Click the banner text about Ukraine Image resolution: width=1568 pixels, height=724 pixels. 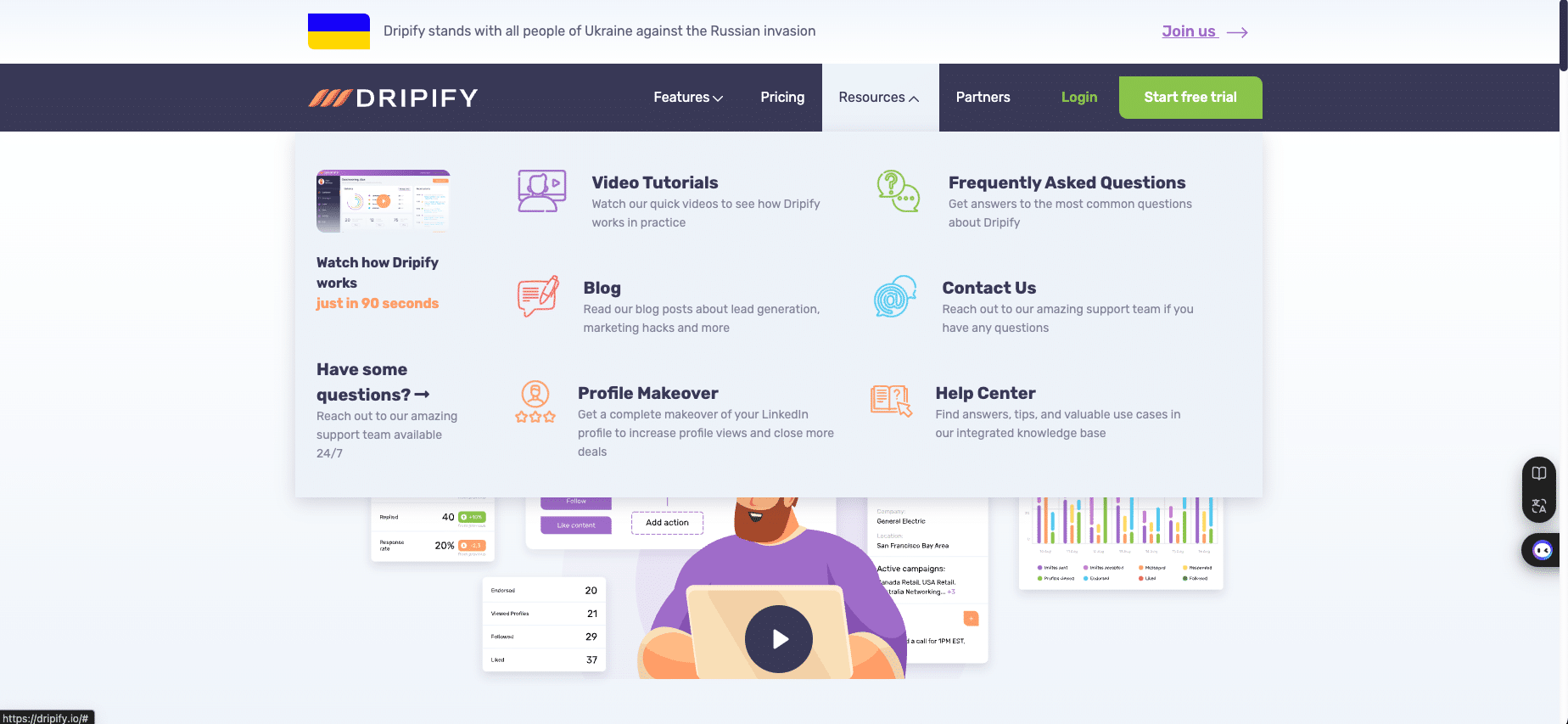point(599,31)
